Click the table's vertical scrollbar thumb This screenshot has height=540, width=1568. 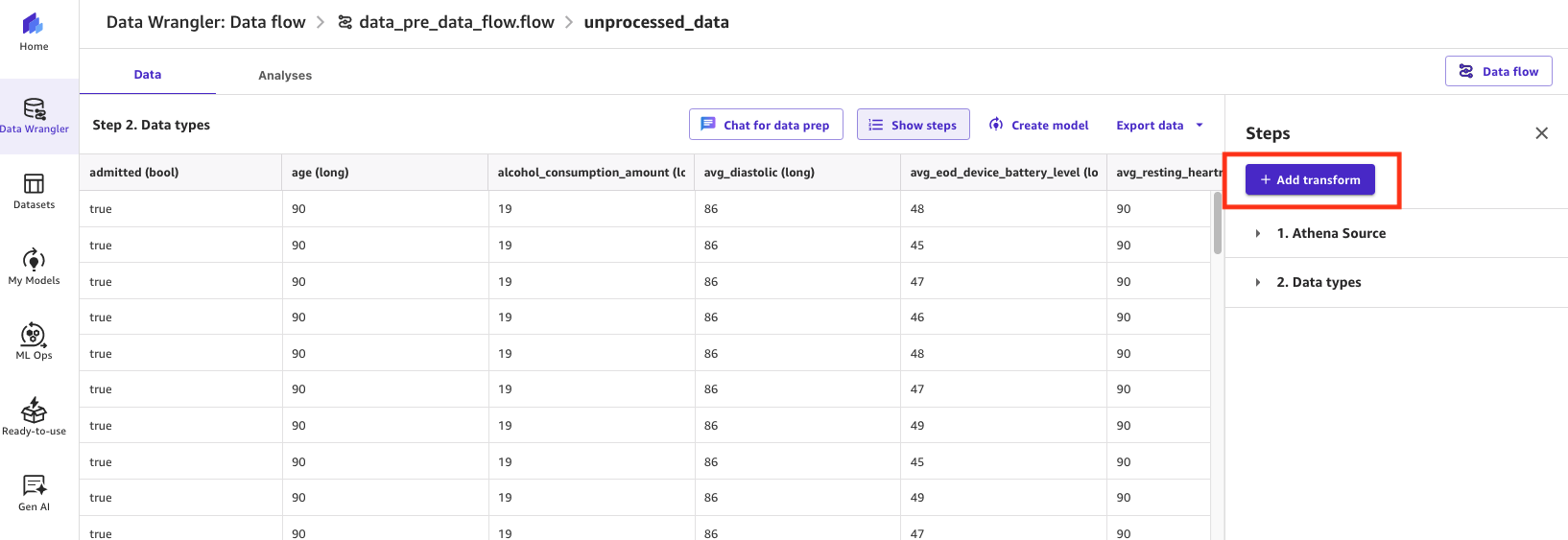1217,223
